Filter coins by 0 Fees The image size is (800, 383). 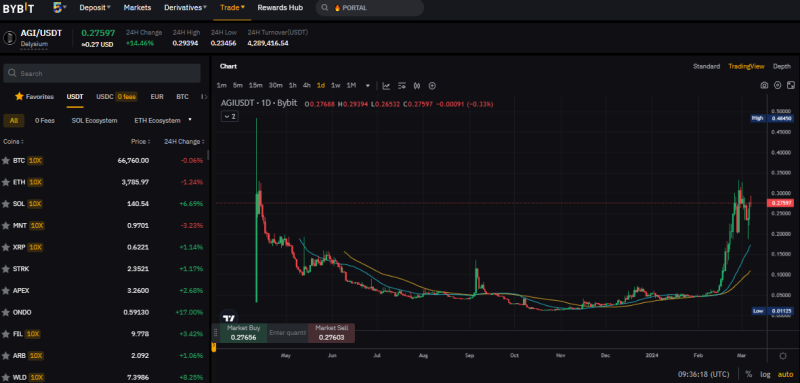click(44, 120)
